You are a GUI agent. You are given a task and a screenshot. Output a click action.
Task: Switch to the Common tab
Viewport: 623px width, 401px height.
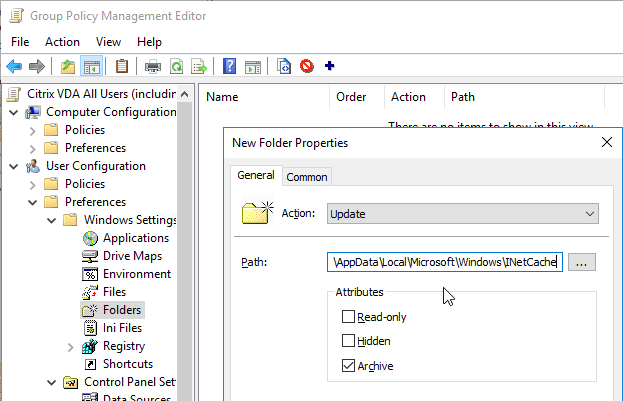click(x=307, y=177)
